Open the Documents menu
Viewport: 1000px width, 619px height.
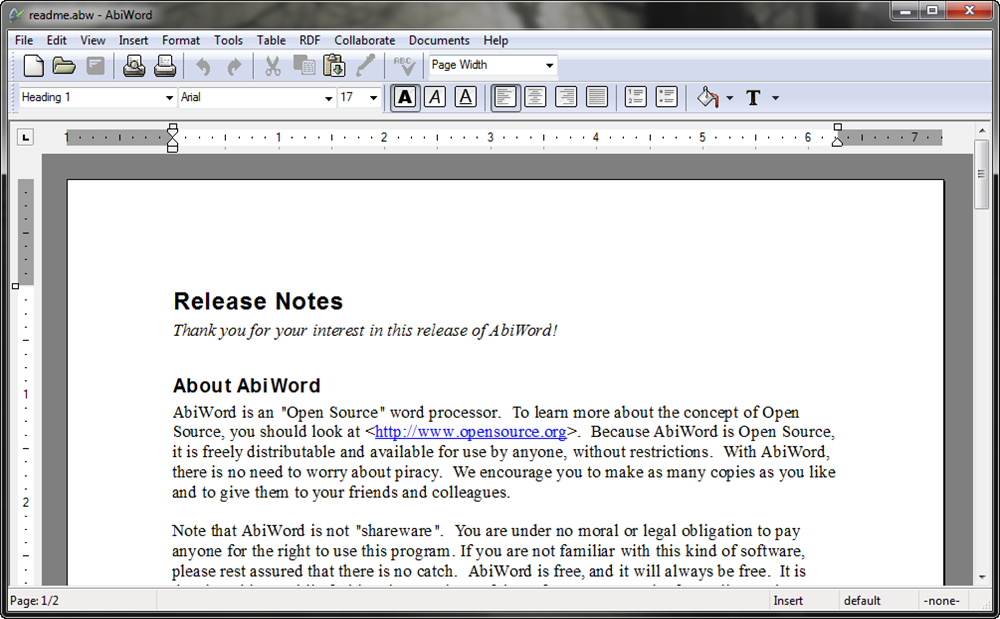point(439,40)
